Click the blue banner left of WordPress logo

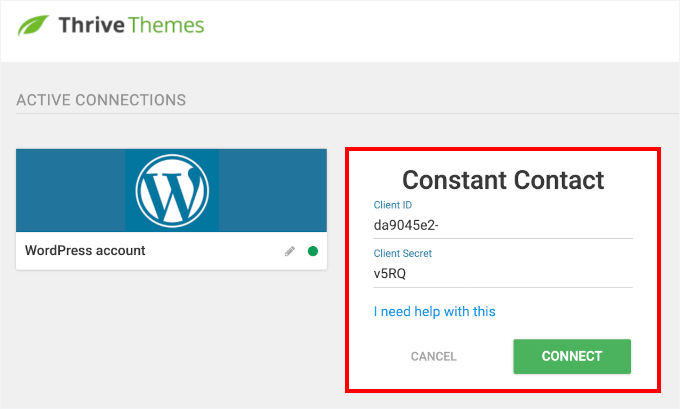coord(70,190)
